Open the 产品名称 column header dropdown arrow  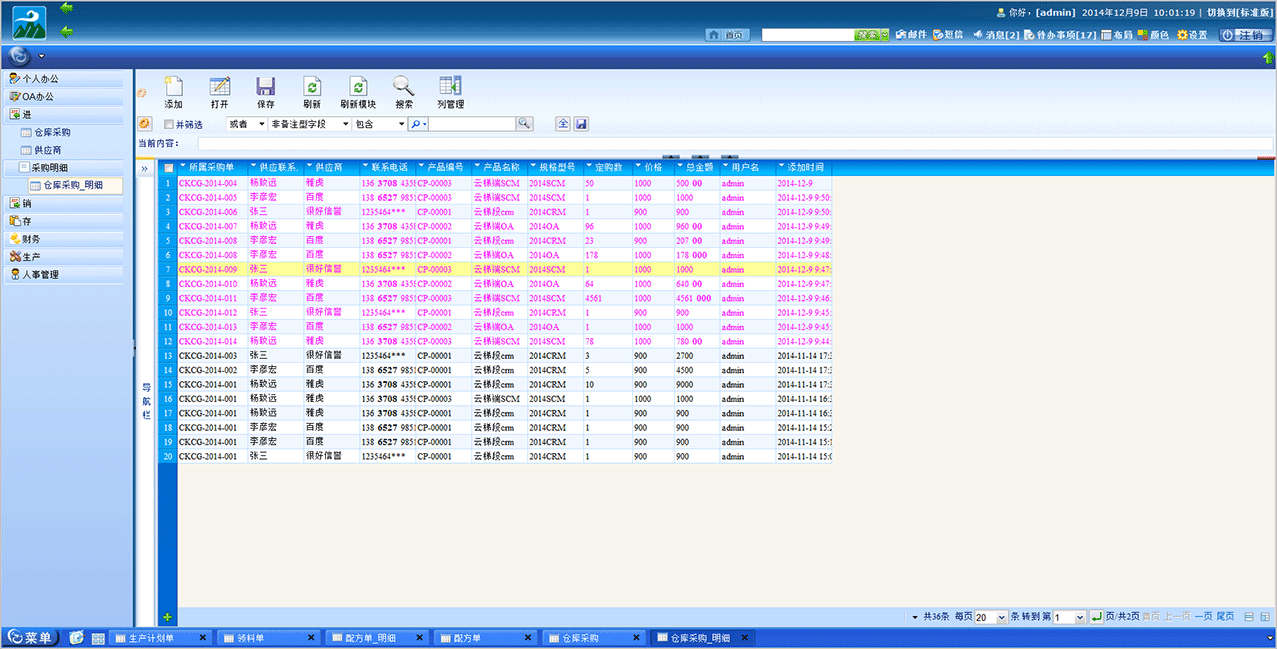tap(478, 167)
